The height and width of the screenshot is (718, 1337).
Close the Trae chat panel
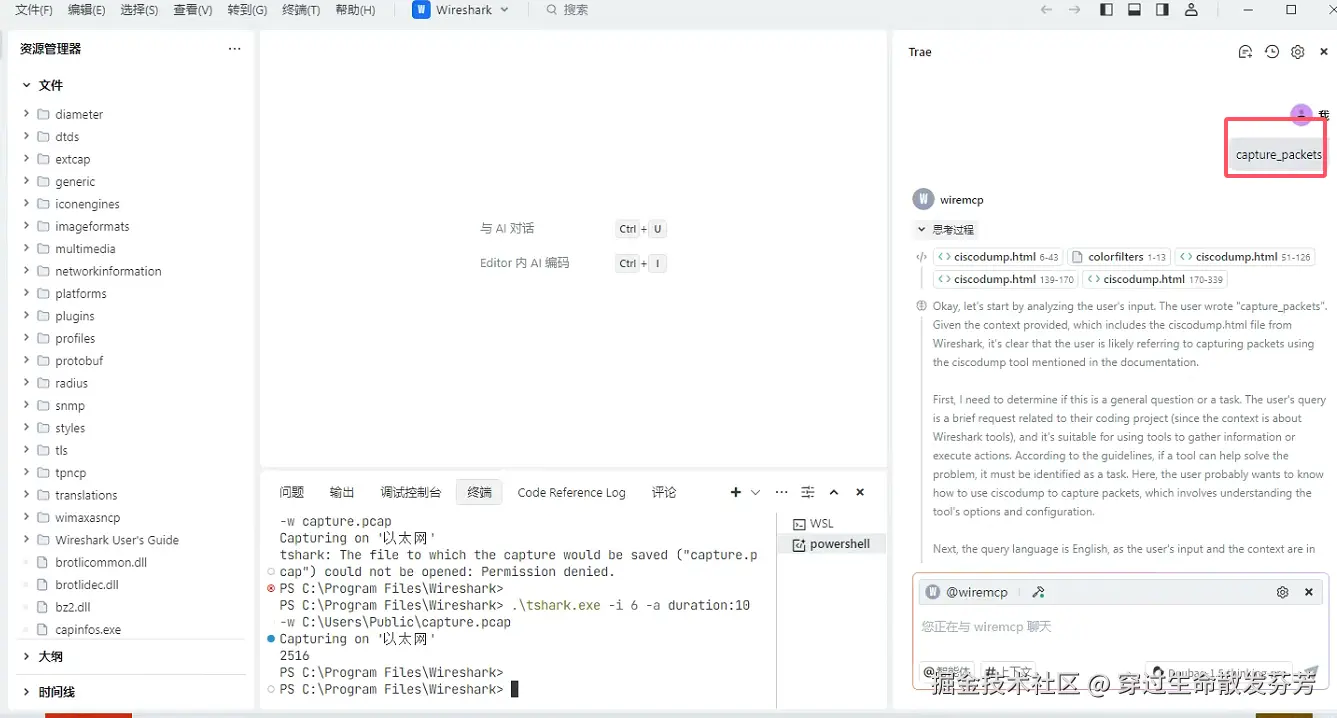(x=1324, y=52)
